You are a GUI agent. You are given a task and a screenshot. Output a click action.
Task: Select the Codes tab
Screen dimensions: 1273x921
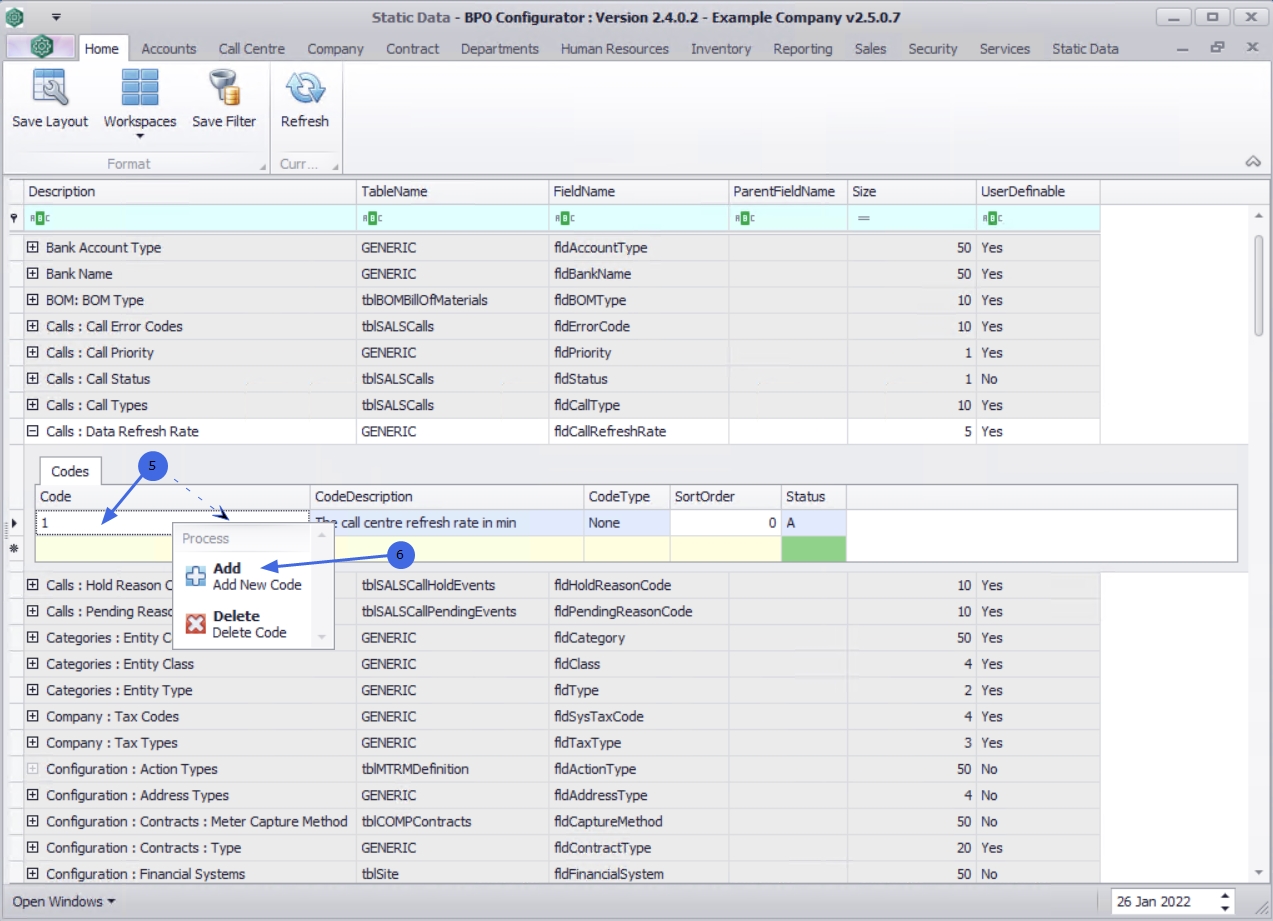point(70,471)
